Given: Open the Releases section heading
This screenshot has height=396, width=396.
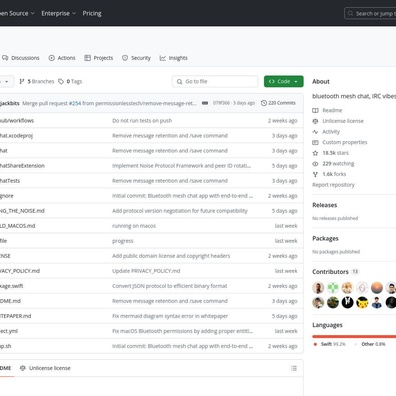Looking at the screenshot, I should [325, 205].
